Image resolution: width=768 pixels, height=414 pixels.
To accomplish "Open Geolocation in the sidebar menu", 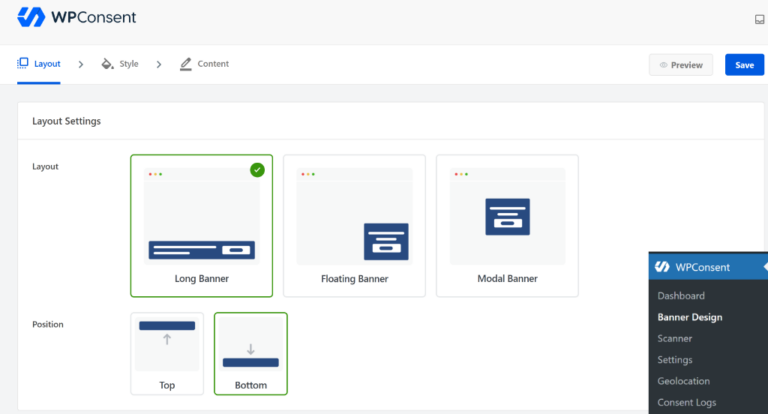I will (x=683, y=381).
